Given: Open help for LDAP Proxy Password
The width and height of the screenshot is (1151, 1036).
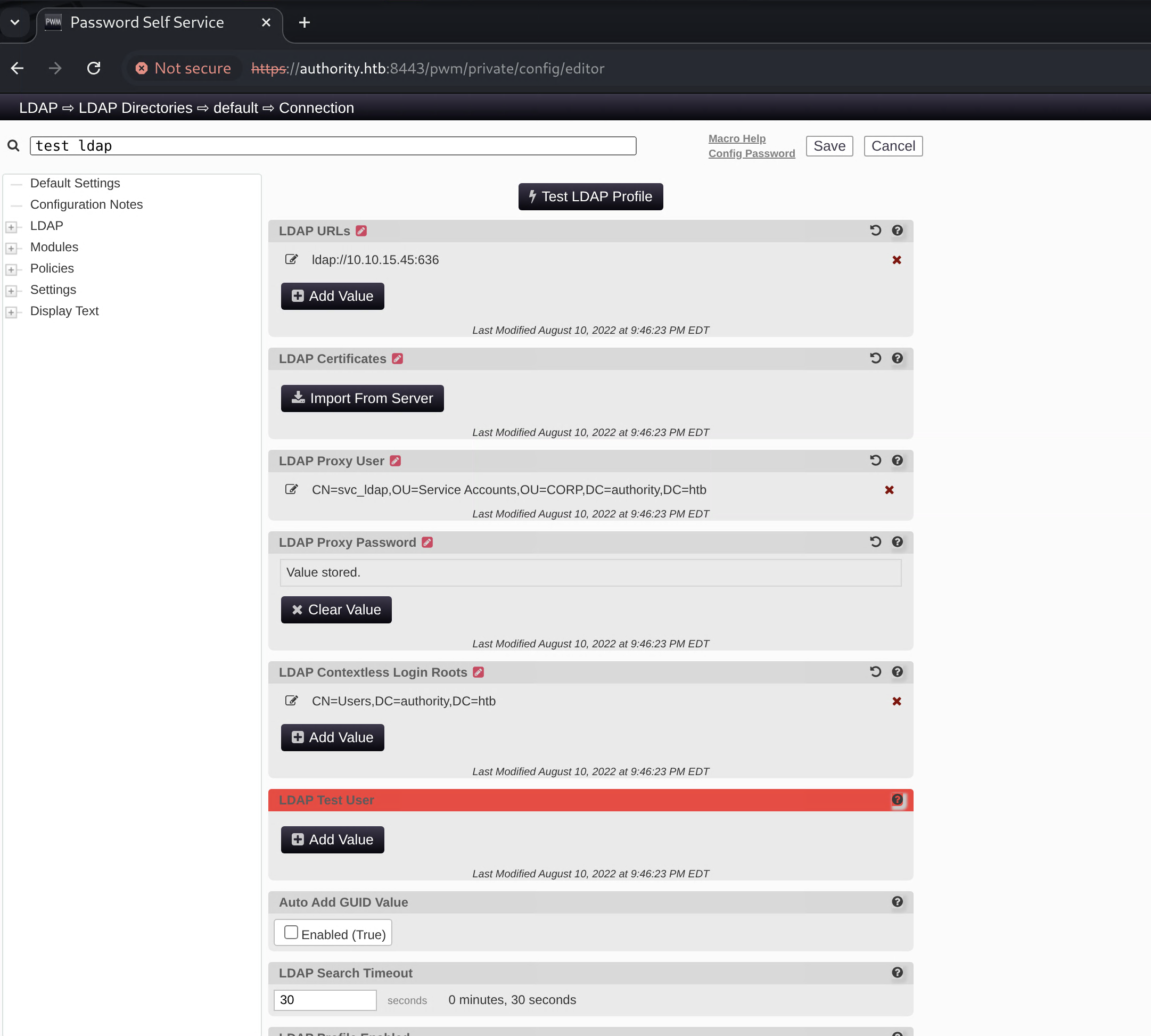Looking at the screenshot, I should tap(897, 542).
